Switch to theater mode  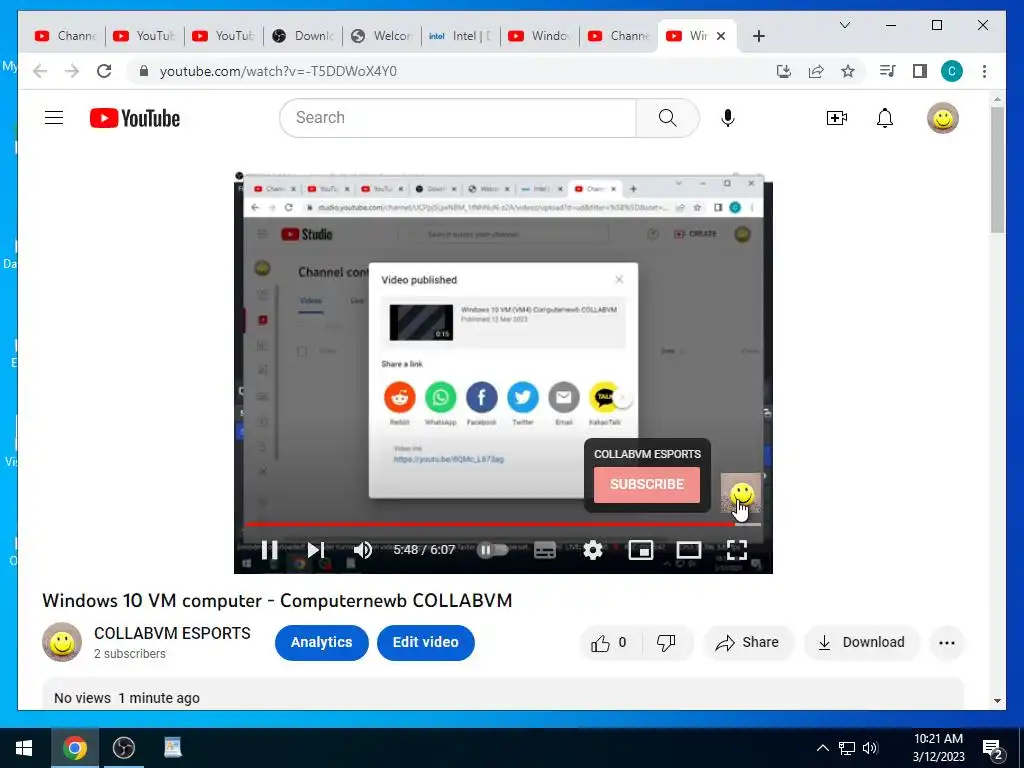point(688,550)
